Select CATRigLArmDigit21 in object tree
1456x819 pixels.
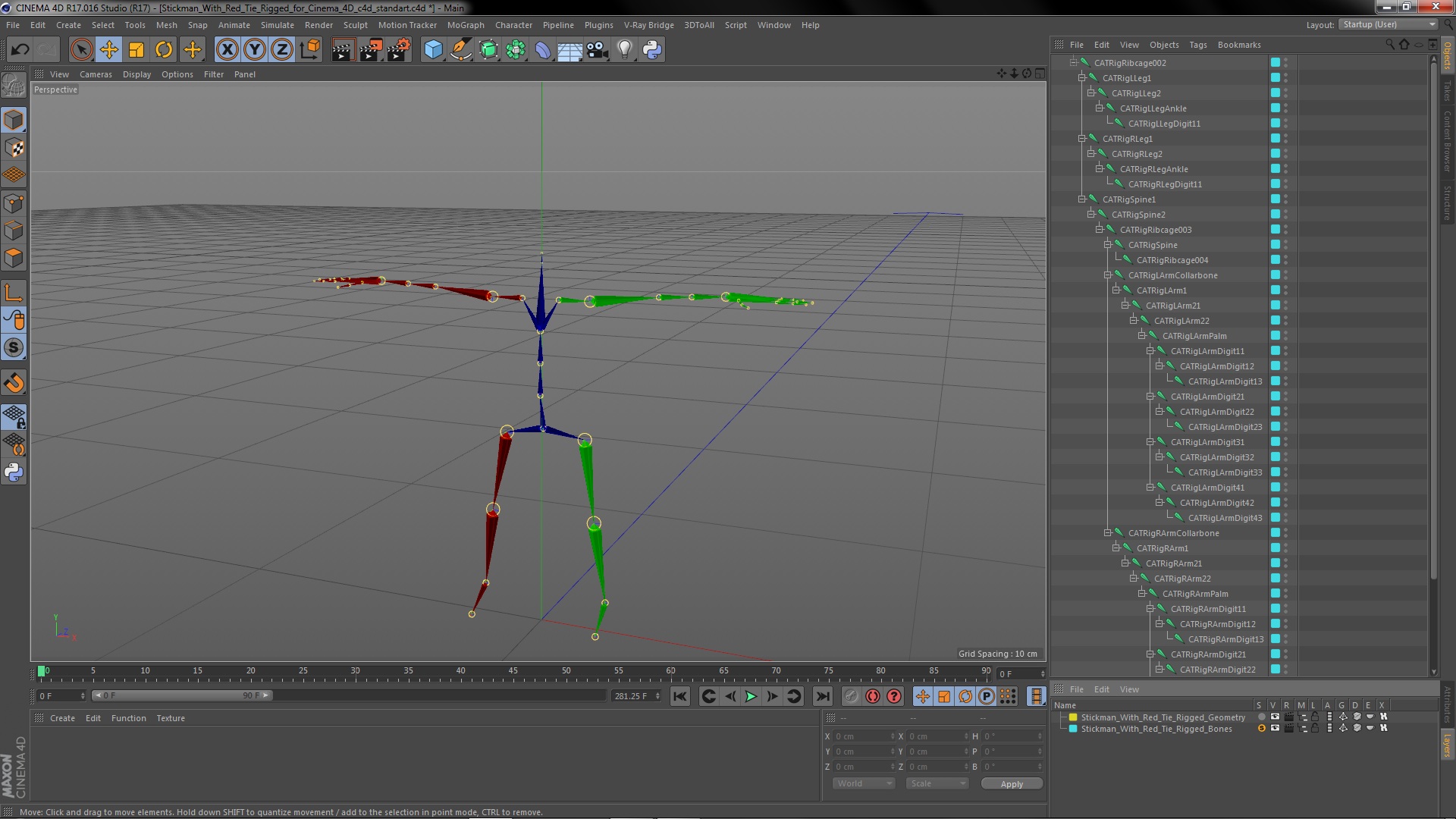pyautogui.click(x=1207, y=396)
